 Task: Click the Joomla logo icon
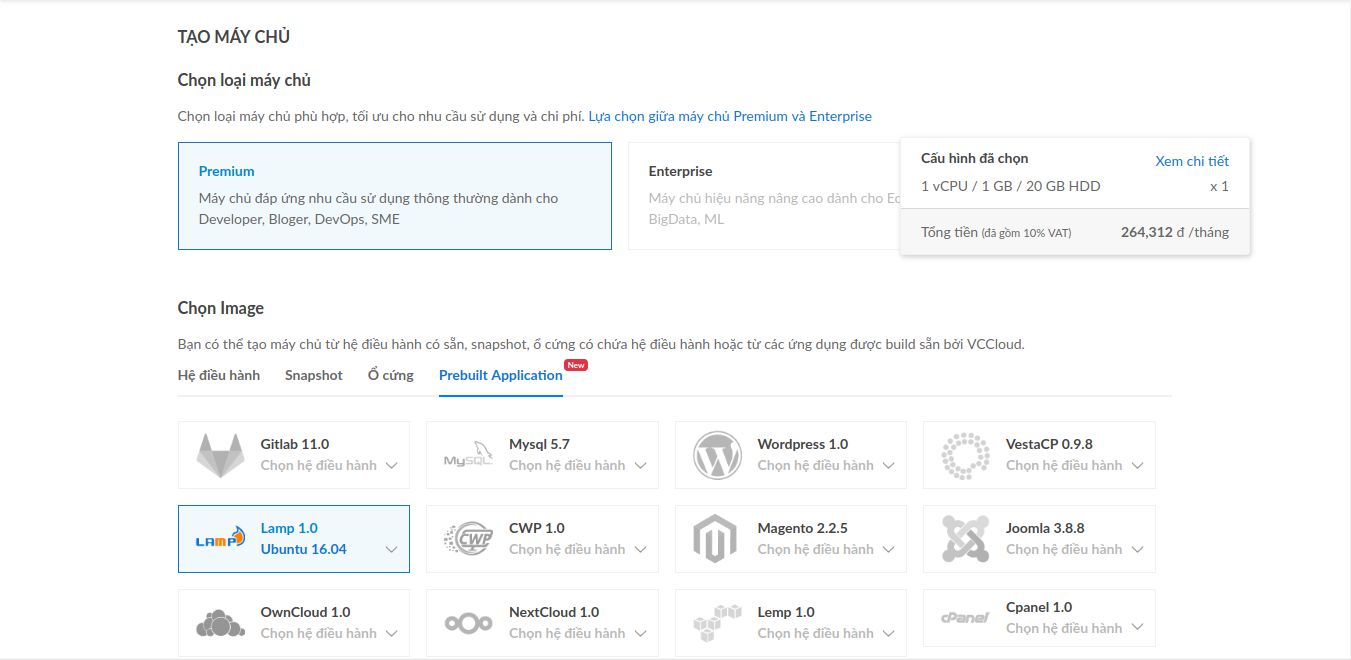coord(965,539)
